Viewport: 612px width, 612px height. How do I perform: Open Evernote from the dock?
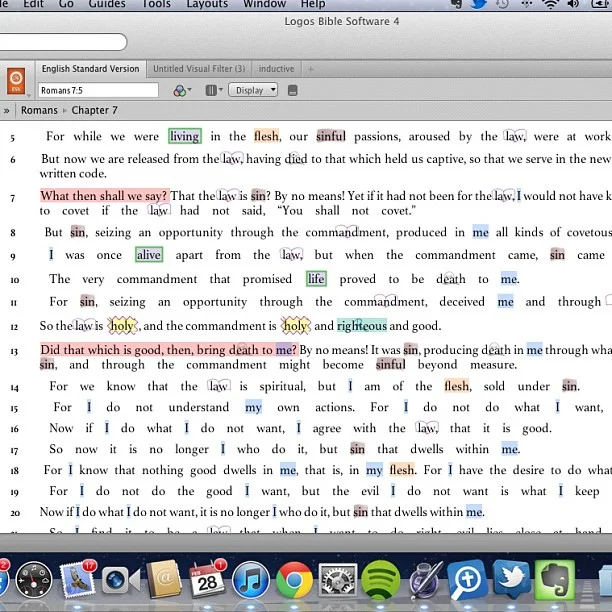click(x=555, y=580)
